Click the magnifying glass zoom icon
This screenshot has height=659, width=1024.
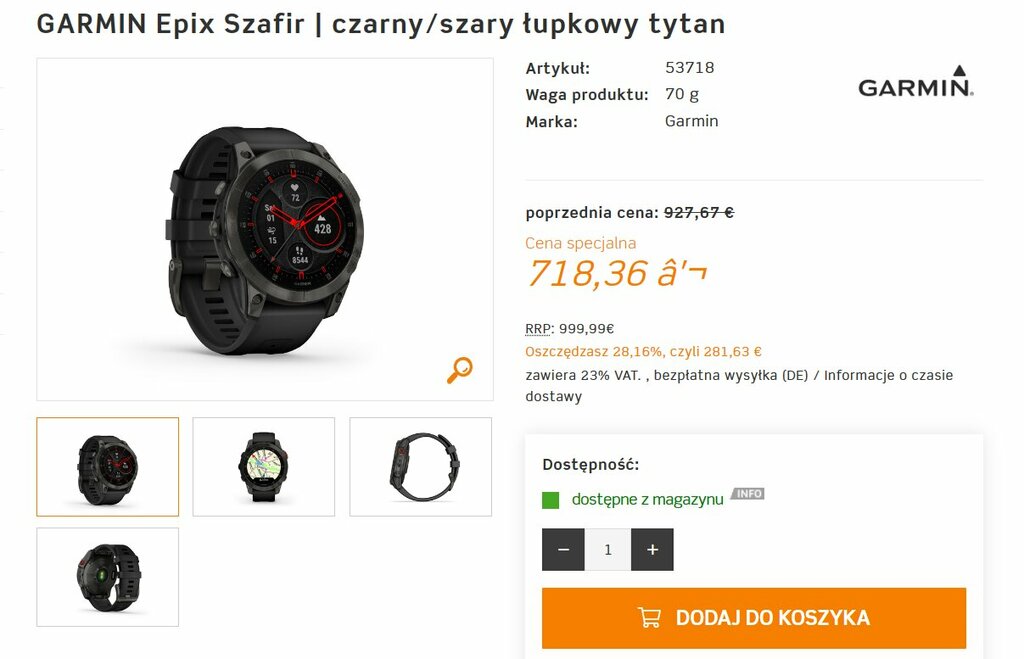(460, 370)
